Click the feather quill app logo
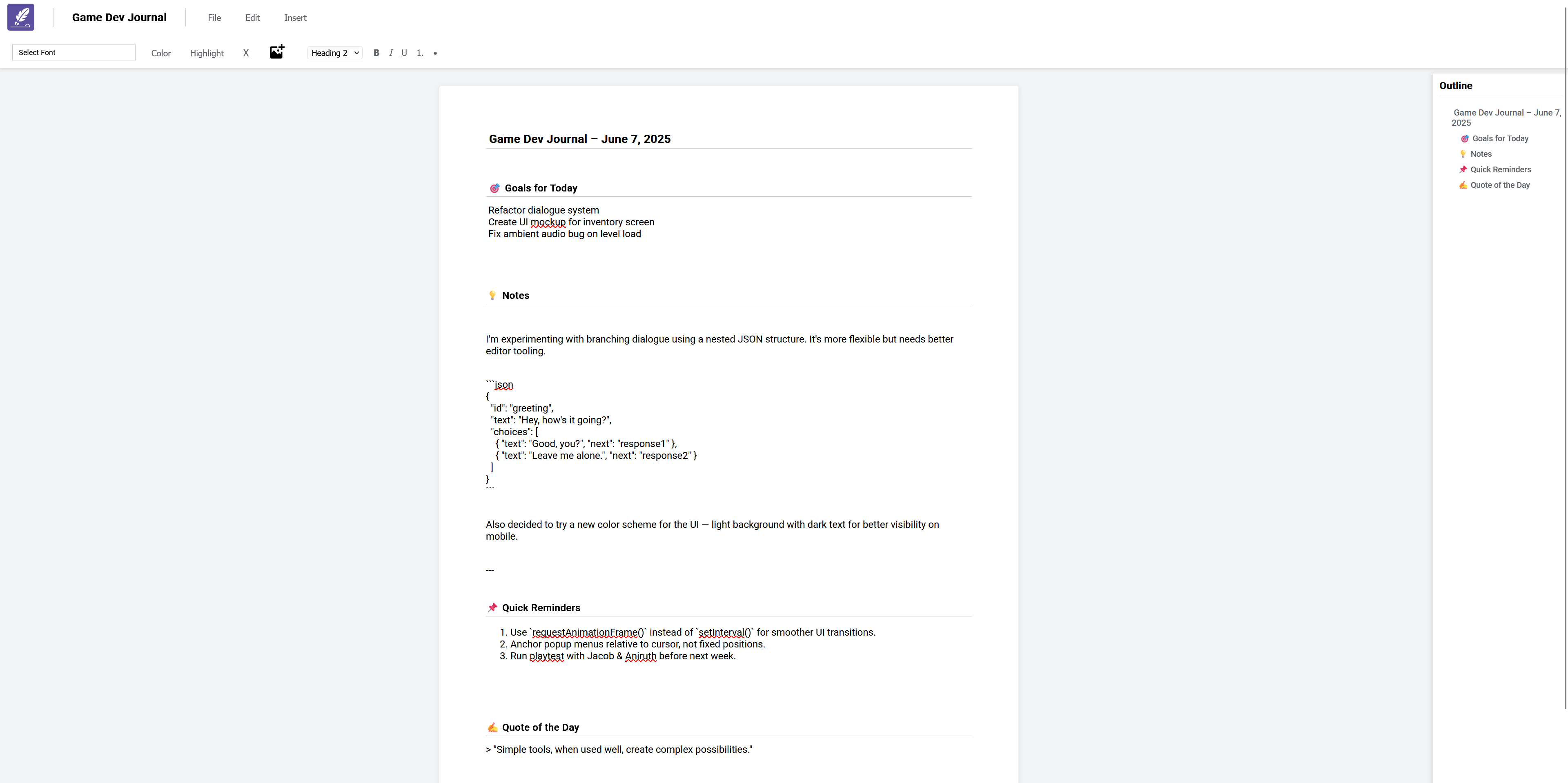The height and width of the screenshot is (783, 1568). (21, 17)
